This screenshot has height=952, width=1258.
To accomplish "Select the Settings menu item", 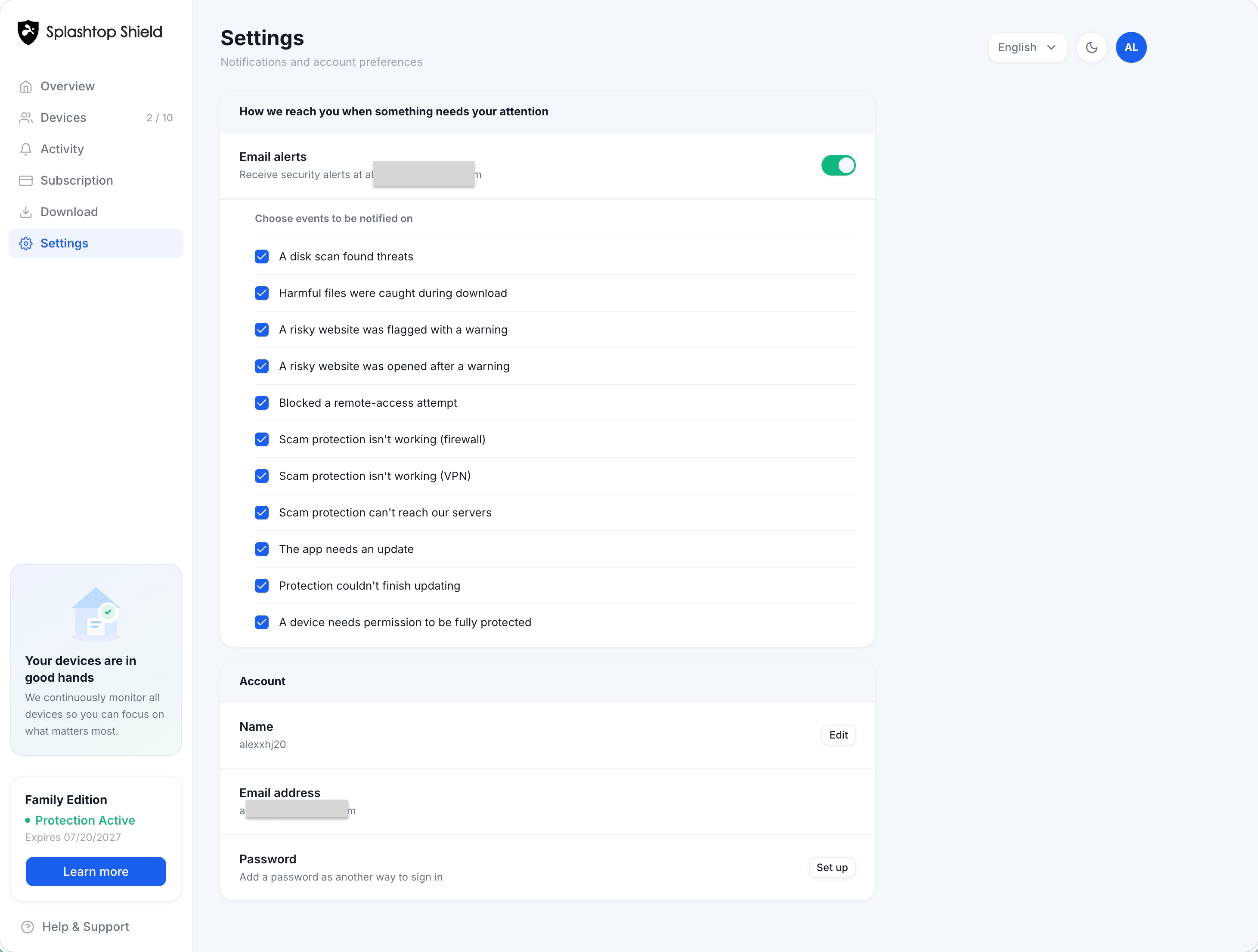I will [96, 243].
